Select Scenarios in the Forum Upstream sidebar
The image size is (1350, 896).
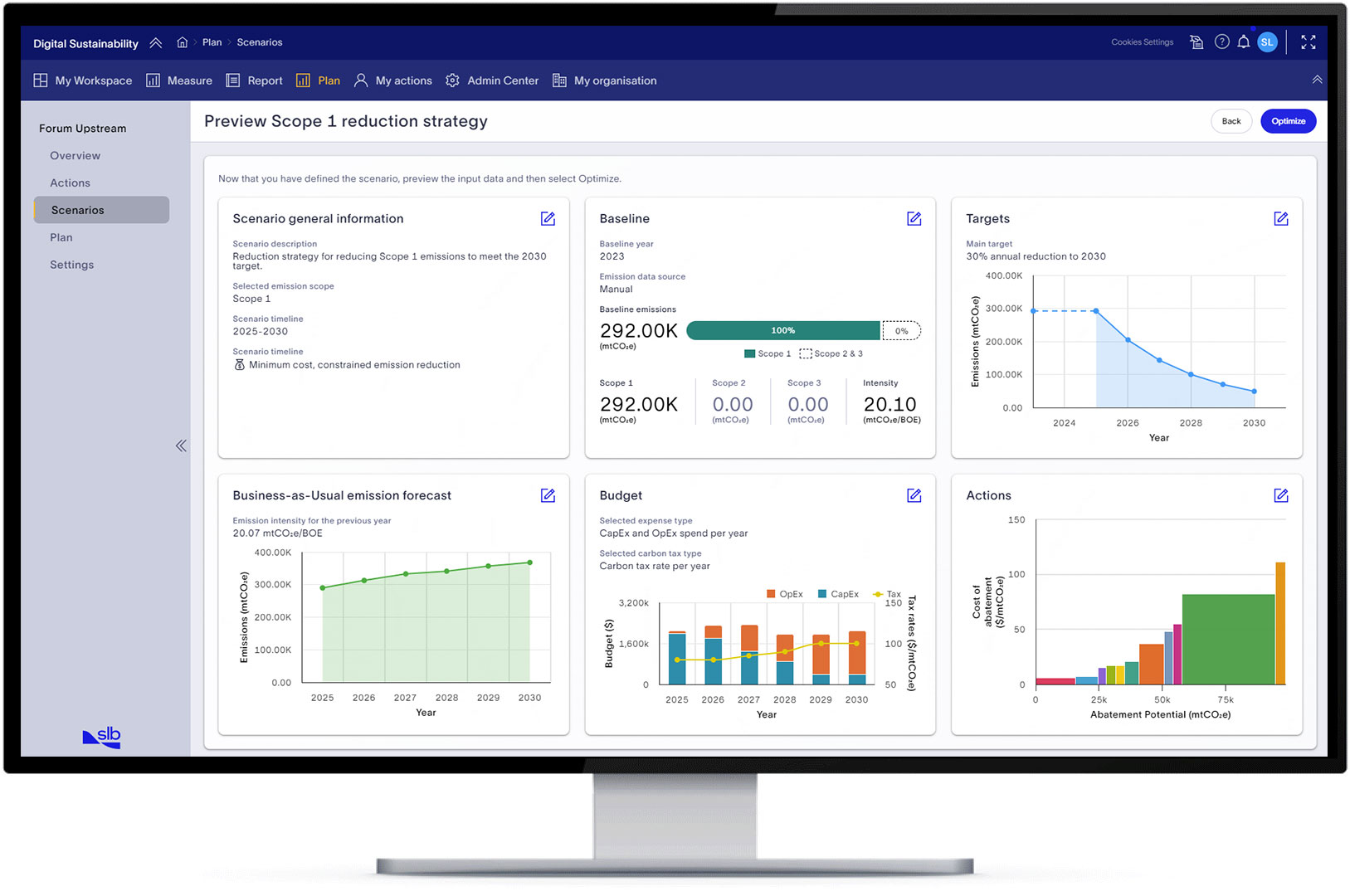tap(77, 210)
